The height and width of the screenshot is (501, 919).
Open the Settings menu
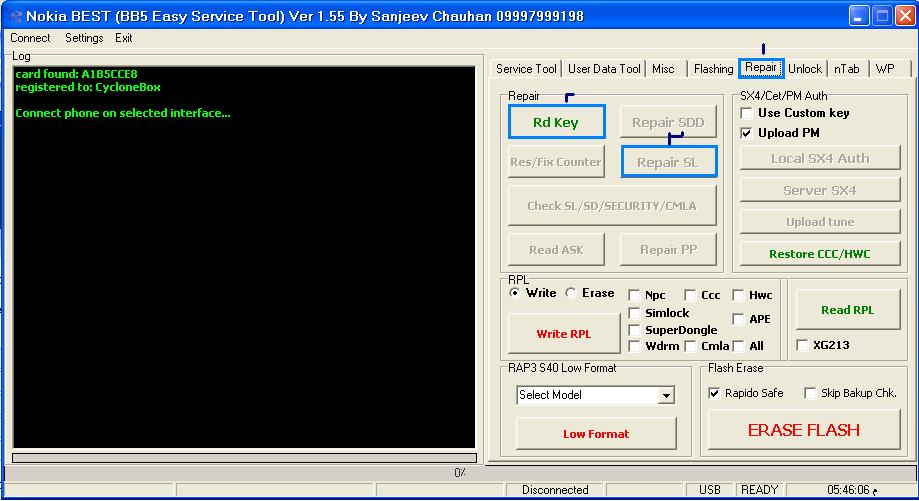[x=84, y=38]
